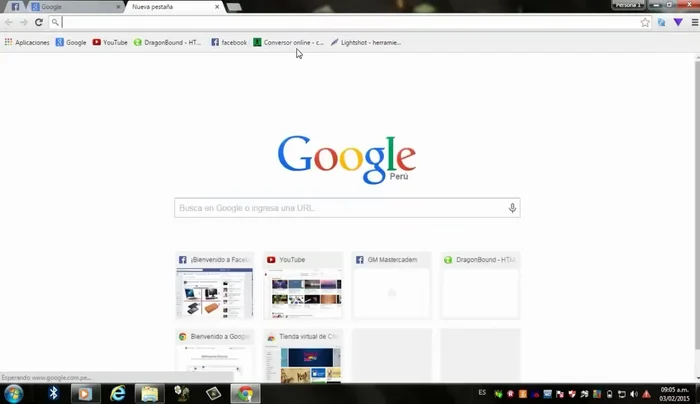This screenshot has height=404, width=700.
Task: Close the Google tab
Action: (118, 7)
